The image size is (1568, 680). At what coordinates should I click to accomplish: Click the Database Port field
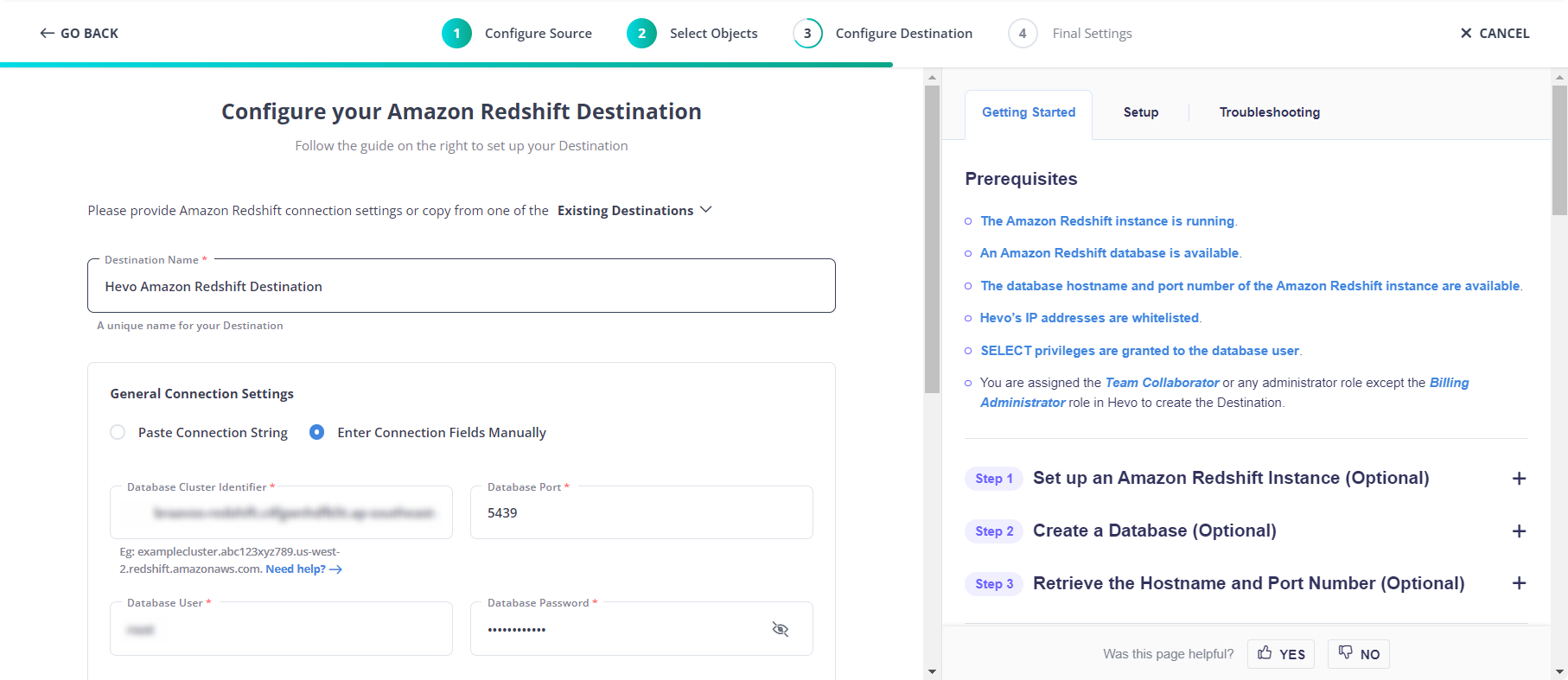pos(641,512)
